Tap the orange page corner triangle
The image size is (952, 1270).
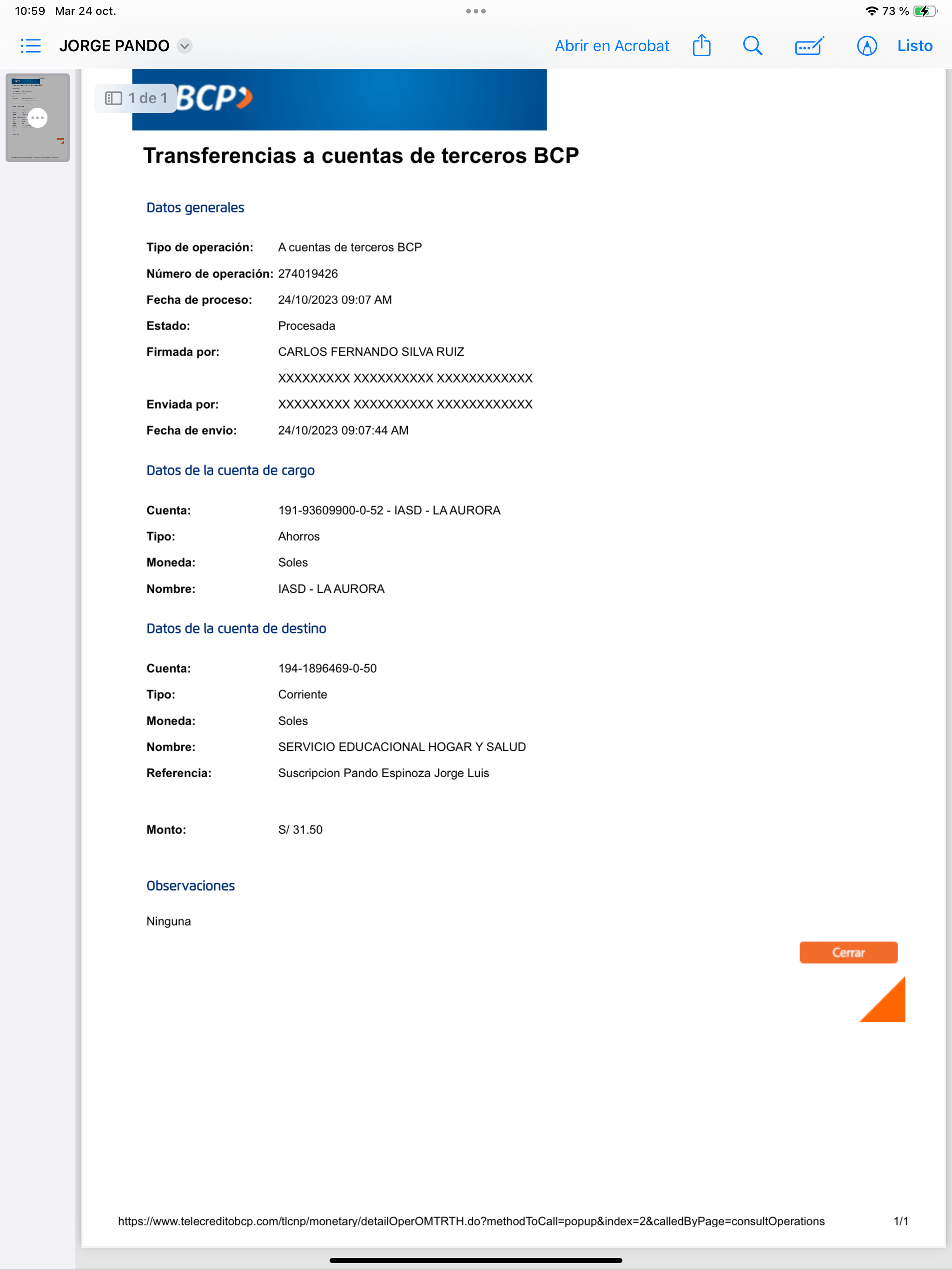pos(887,1004)
